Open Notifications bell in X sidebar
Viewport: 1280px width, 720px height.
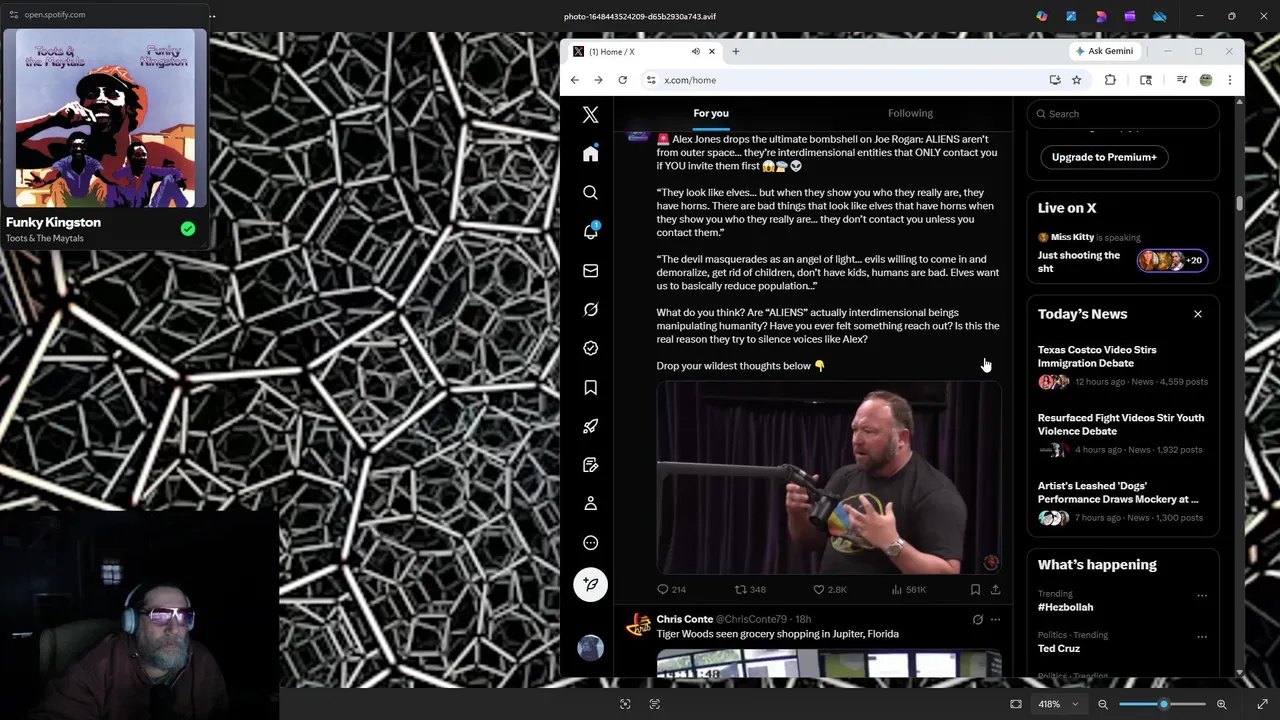click(590, 231)
